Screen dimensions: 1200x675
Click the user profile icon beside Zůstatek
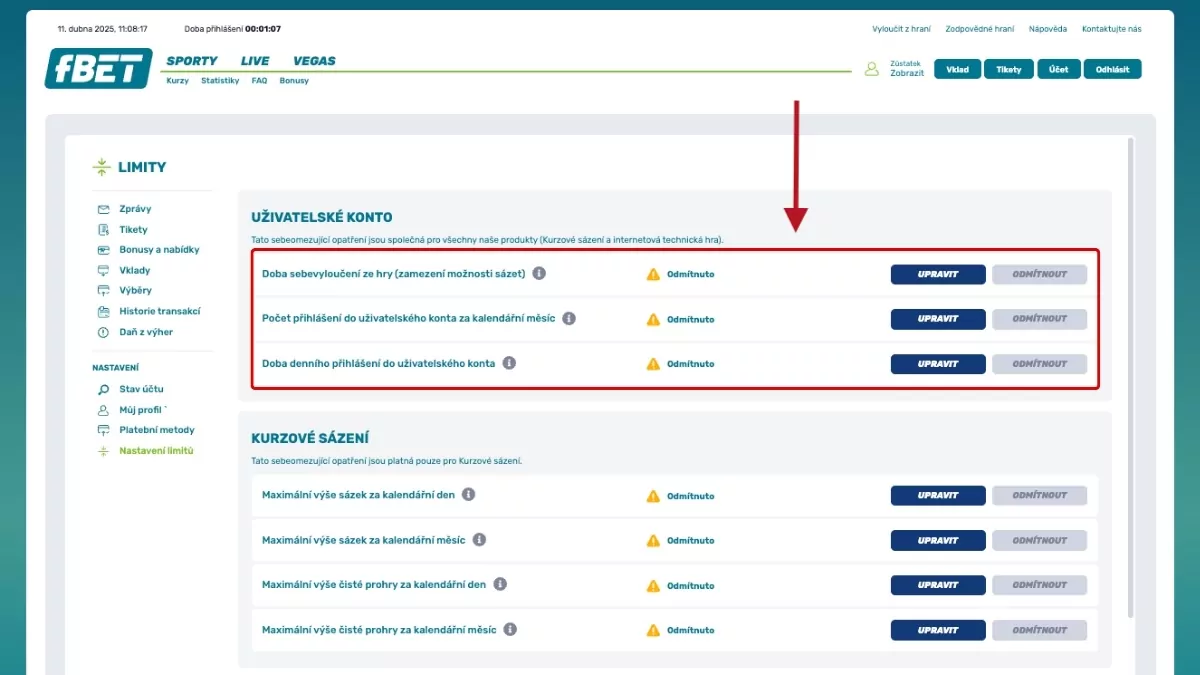pos(872,69)
